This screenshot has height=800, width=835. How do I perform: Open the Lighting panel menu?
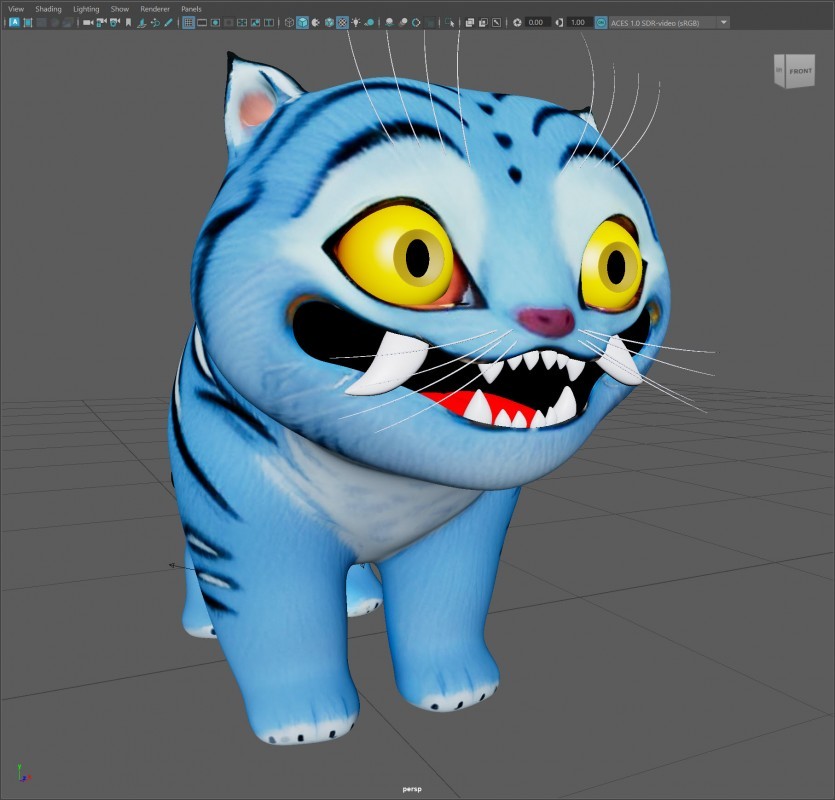[86, 9]
